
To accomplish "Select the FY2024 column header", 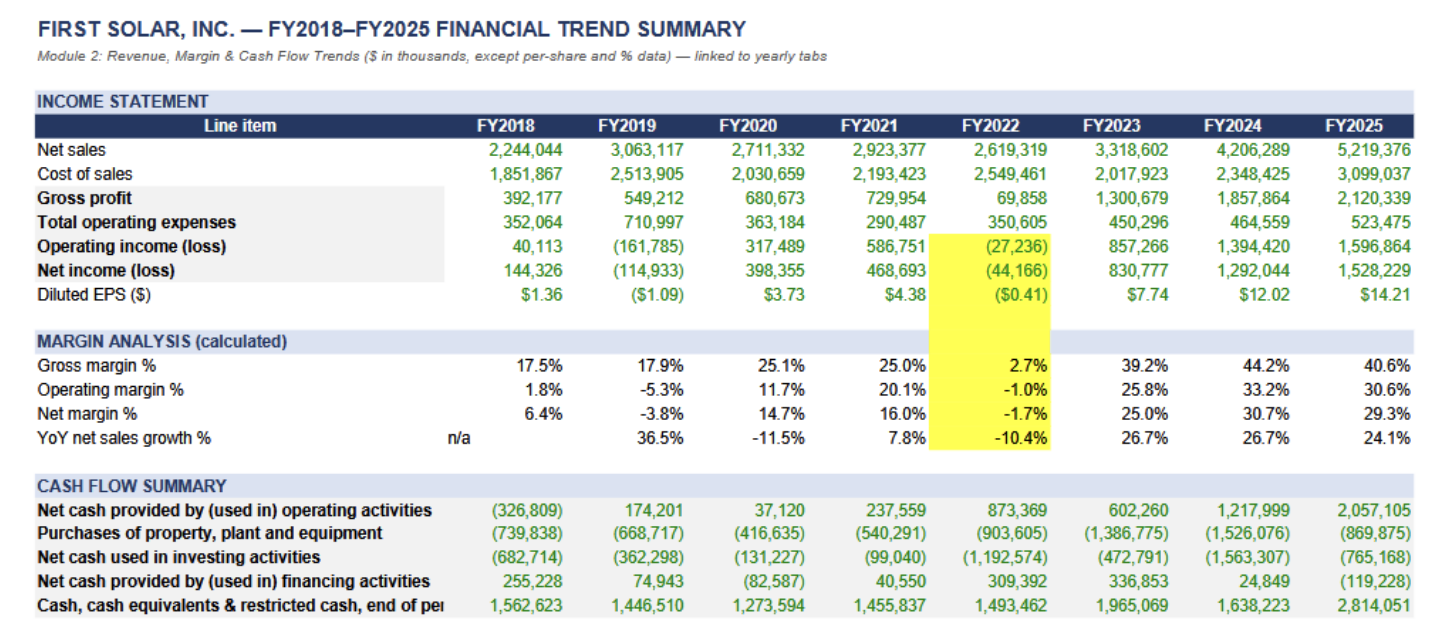I will [1233, 126].
